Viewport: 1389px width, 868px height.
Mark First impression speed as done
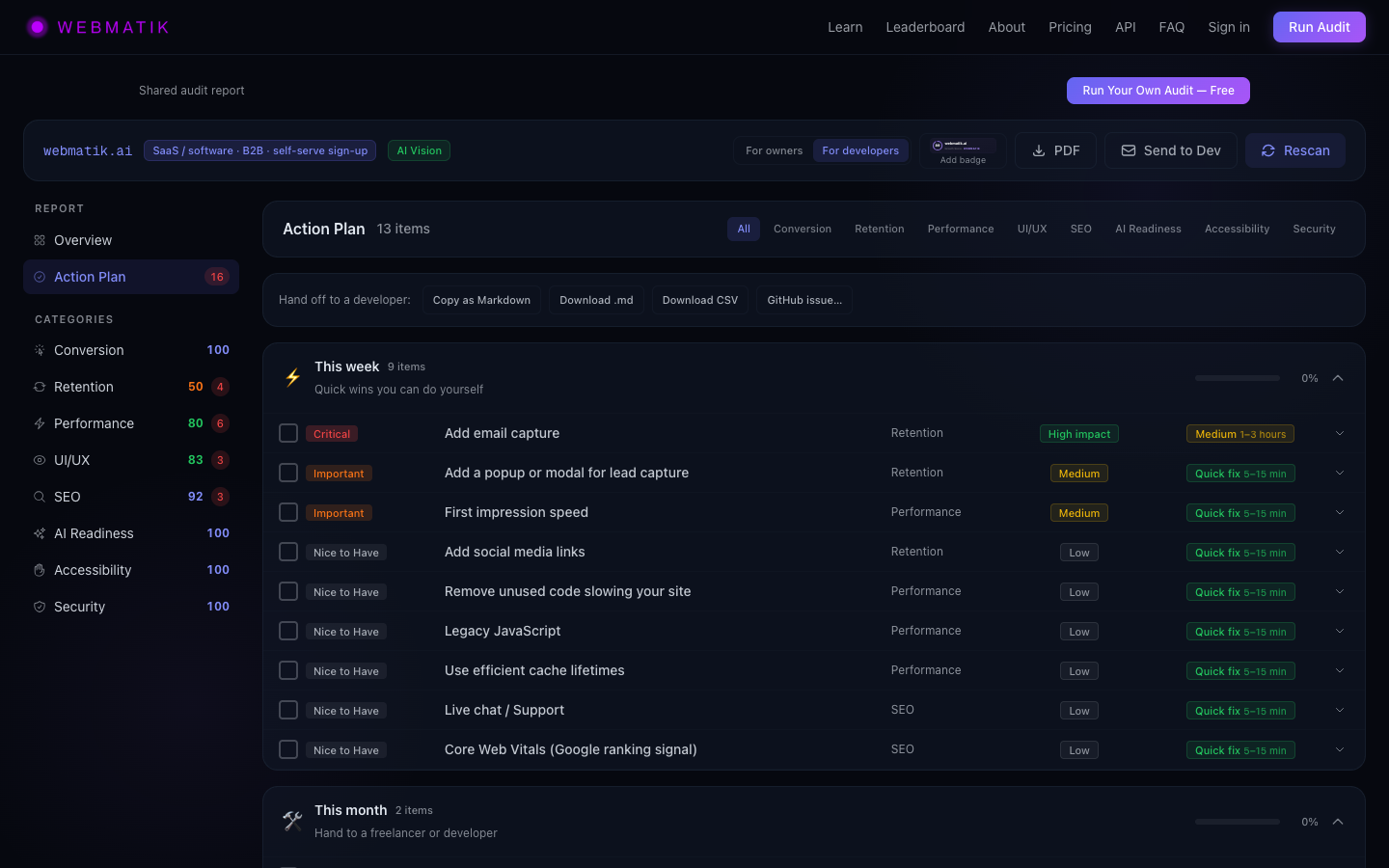coord(288,512)
